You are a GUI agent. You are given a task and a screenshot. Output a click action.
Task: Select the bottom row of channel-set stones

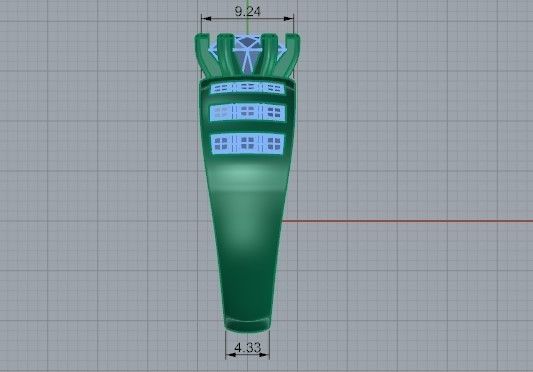pyautogui.click(x=247, y=143)
